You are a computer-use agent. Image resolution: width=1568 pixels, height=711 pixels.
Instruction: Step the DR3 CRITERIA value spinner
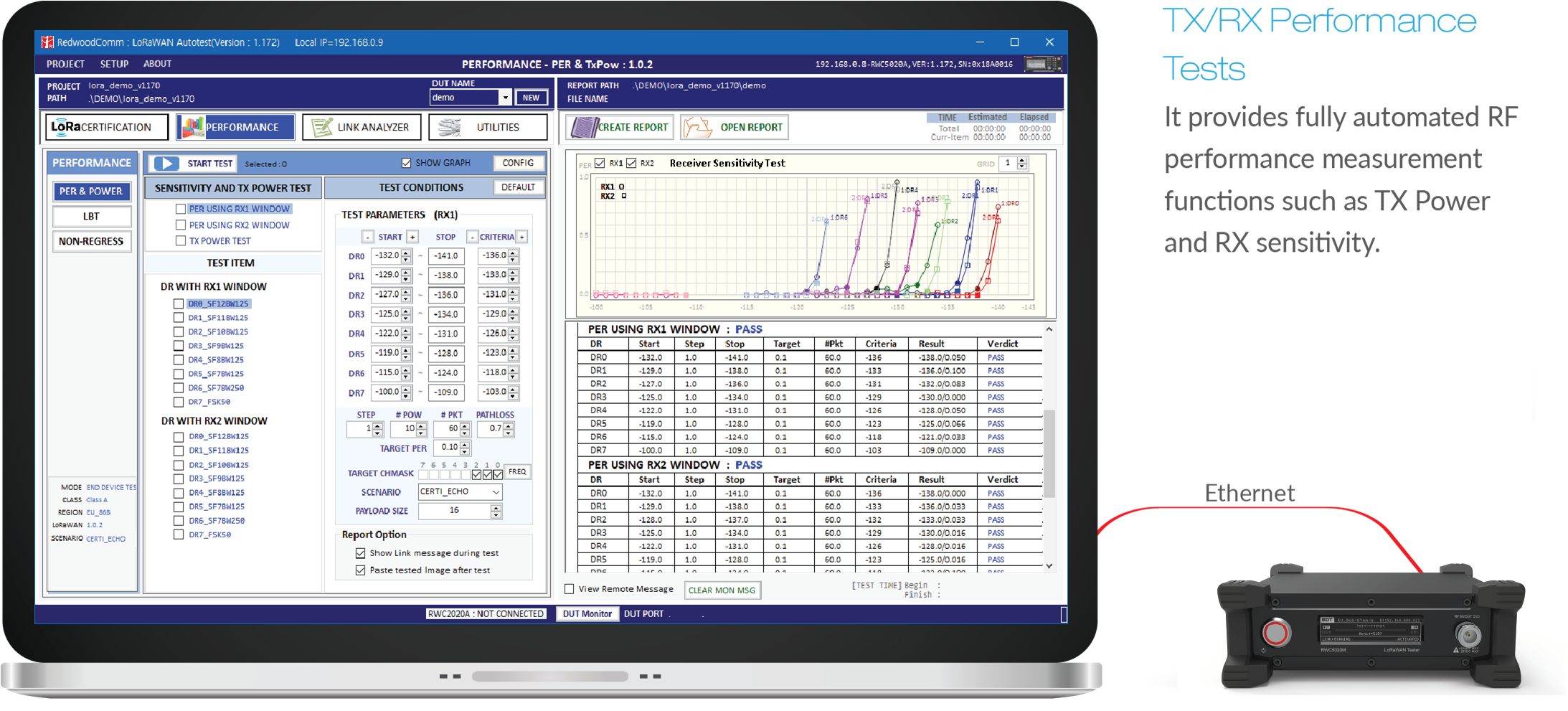[514, 314]
